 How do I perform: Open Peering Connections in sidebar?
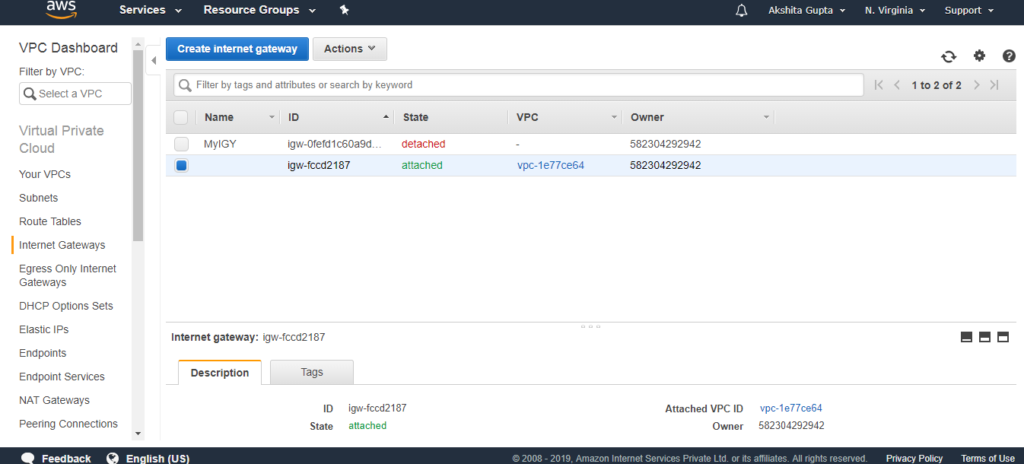click(69, 423)
